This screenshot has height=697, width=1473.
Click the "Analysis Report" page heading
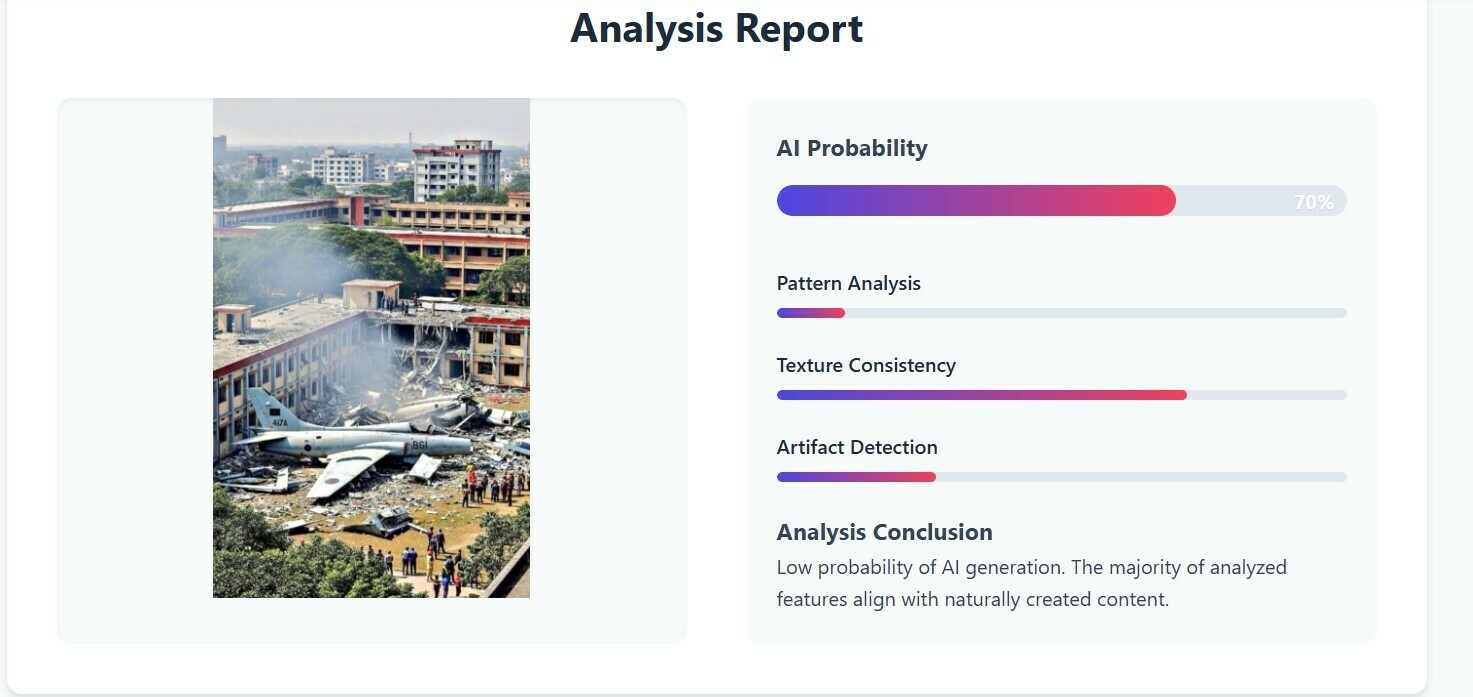pyautogui.click(x=716, y=28)
